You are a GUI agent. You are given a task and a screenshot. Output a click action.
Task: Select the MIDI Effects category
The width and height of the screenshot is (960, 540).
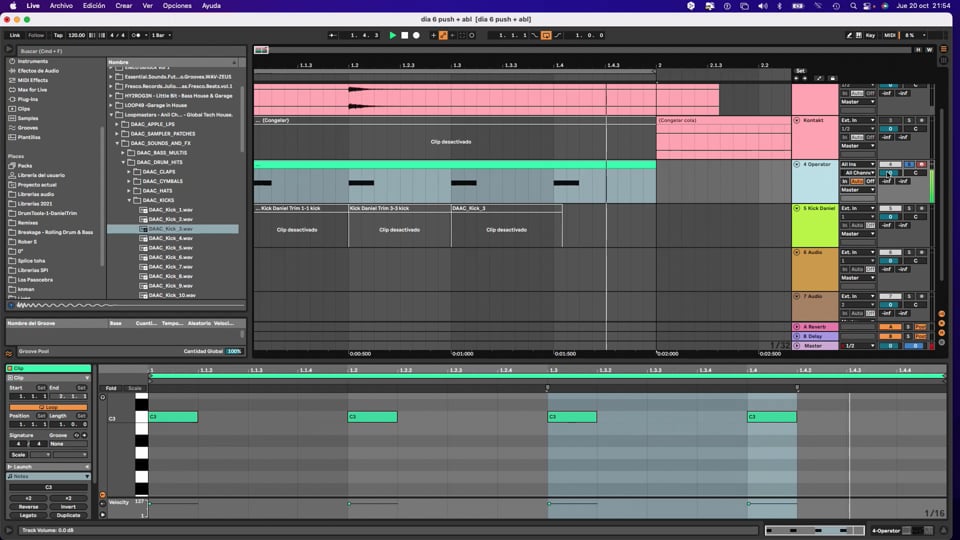(32, 80)
